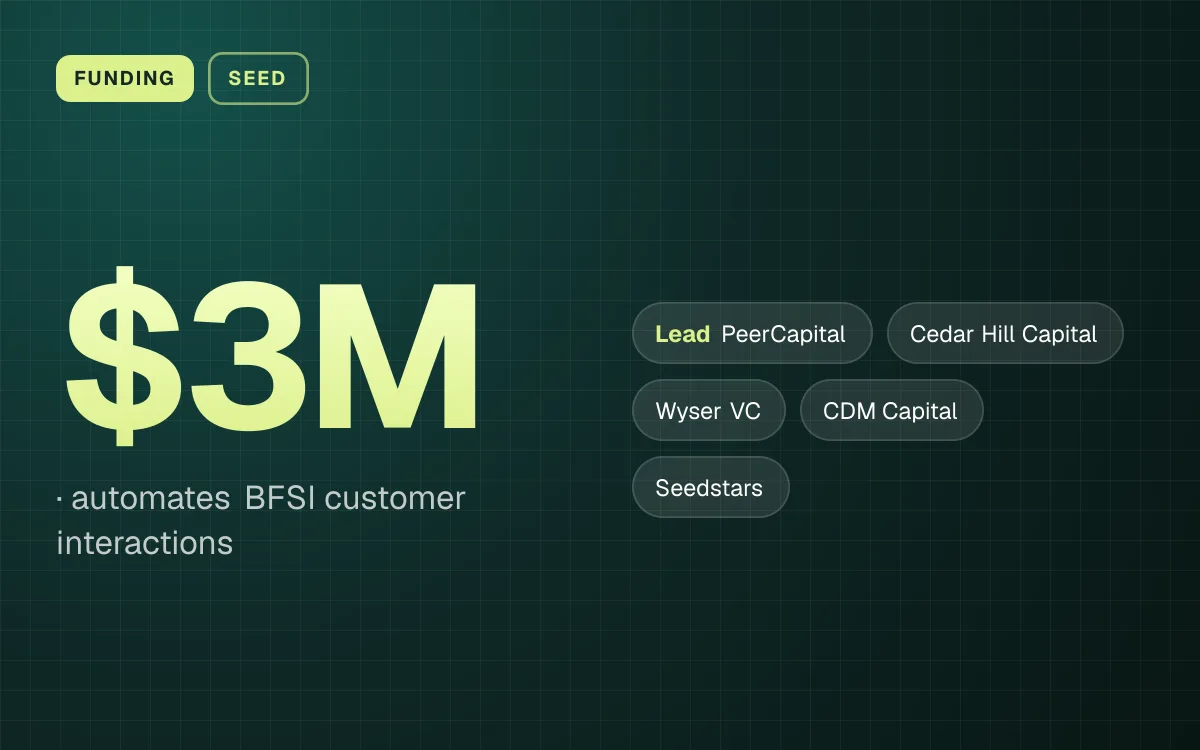Open the Seedstars investor pill
This screenshot has width=1200, height=750.
click(711, 487)
